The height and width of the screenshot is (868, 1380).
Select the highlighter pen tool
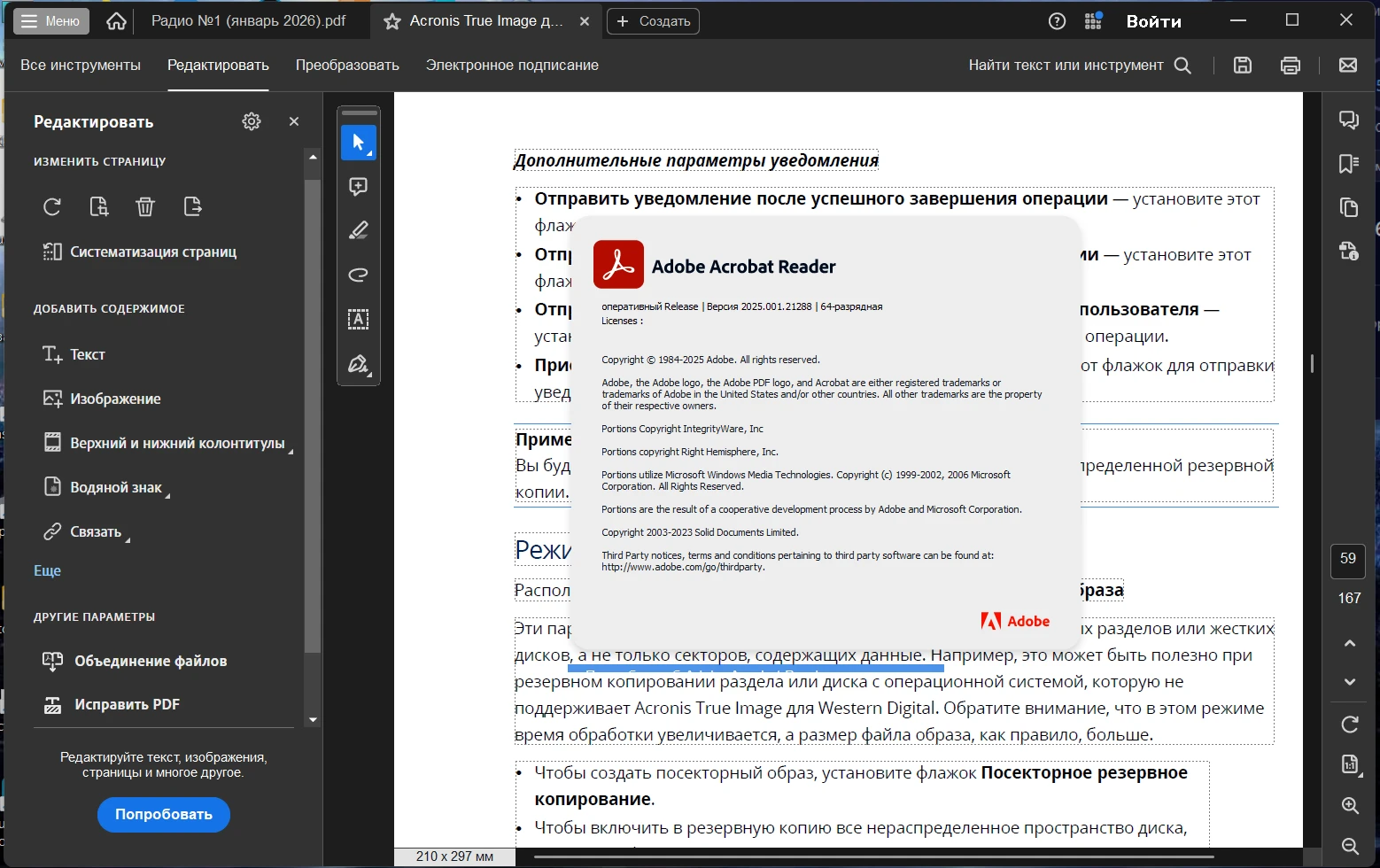[x=358, y=231]
